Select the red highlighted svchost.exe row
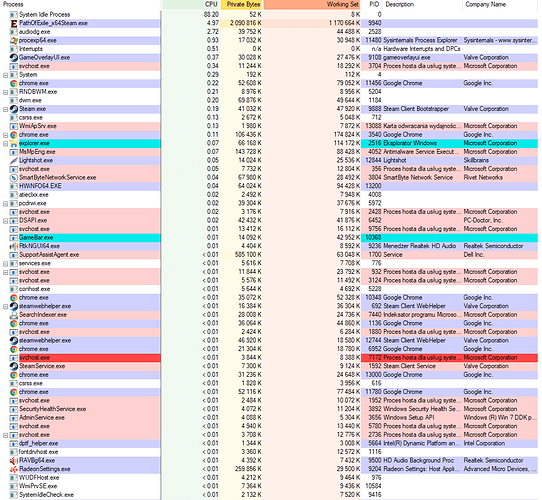The image size is (542, 500). [x=270, y=358]
